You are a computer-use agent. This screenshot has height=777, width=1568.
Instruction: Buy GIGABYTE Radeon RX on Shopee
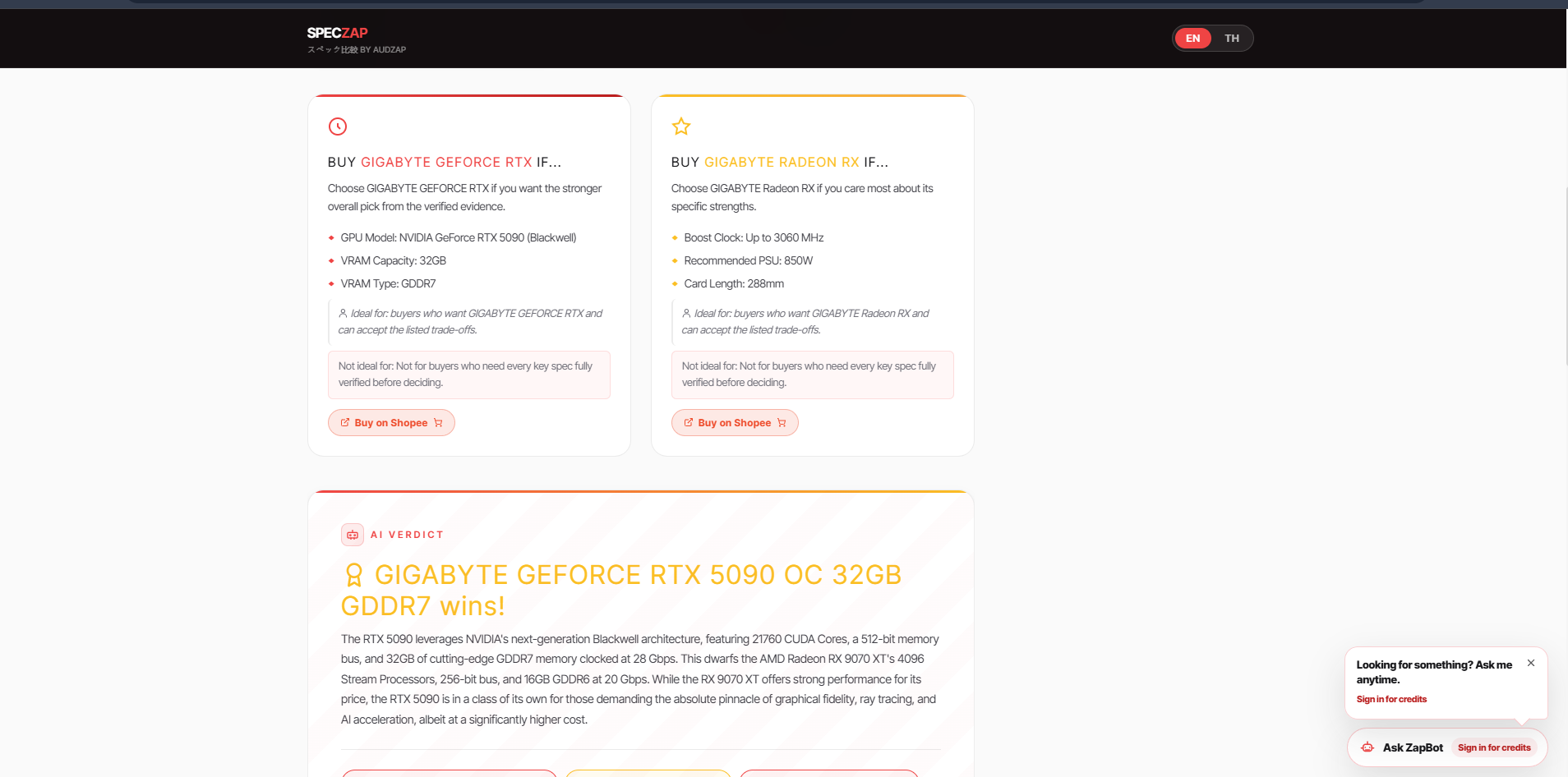[735, 423]
